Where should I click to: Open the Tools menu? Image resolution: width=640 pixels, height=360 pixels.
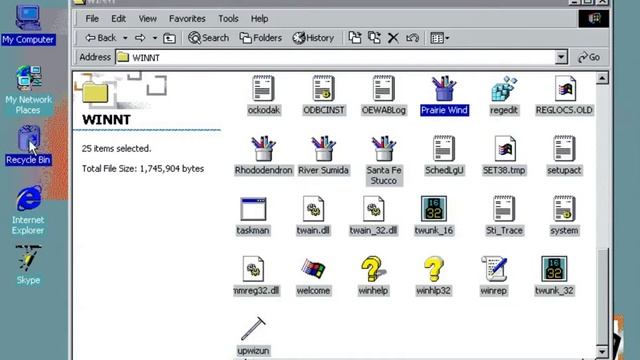click(x=228, y=19)
